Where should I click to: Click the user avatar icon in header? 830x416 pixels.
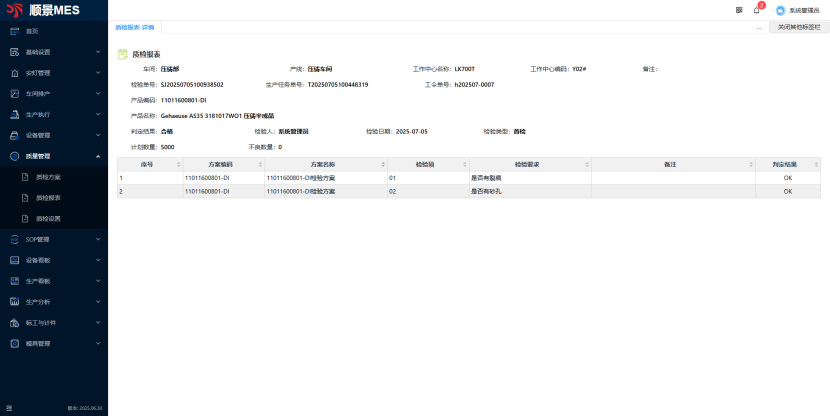click(x=780, y=10)
